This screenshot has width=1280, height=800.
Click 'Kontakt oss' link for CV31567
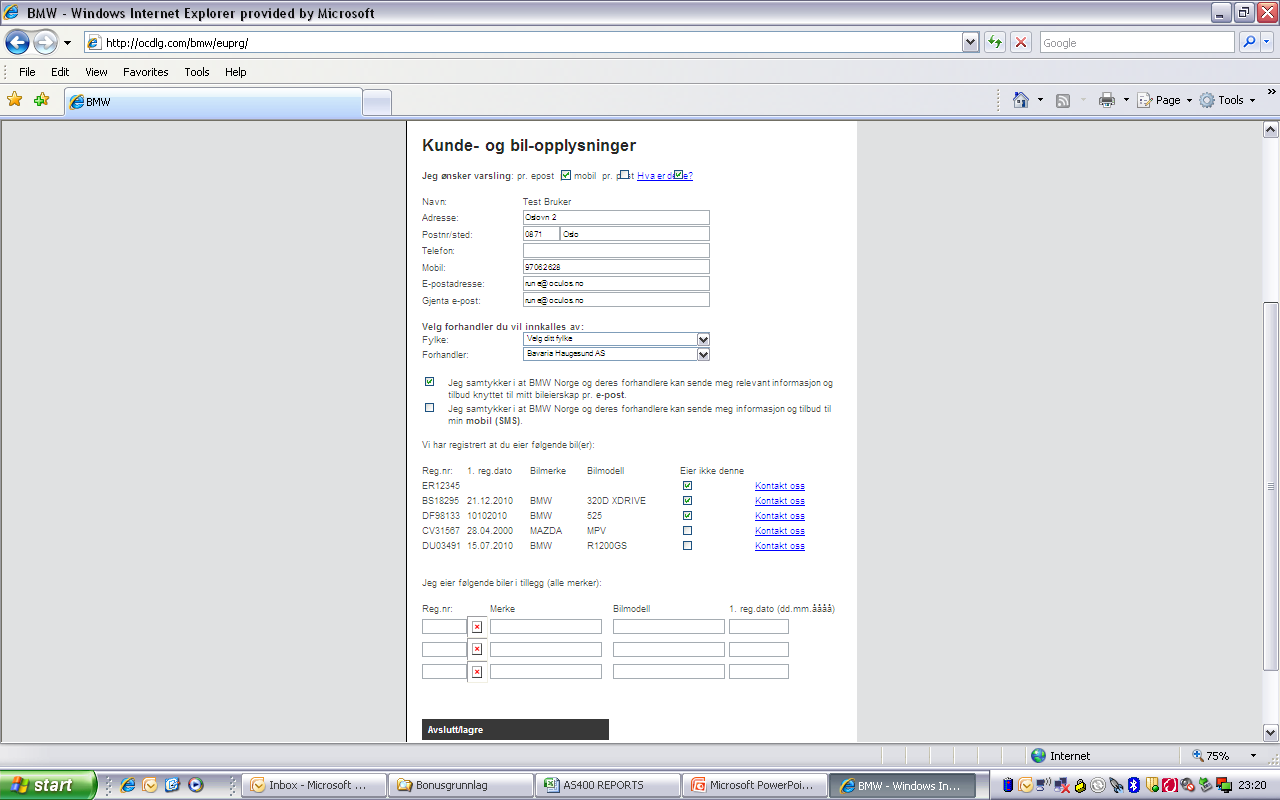pyautogui.click(x=780, y=531)
